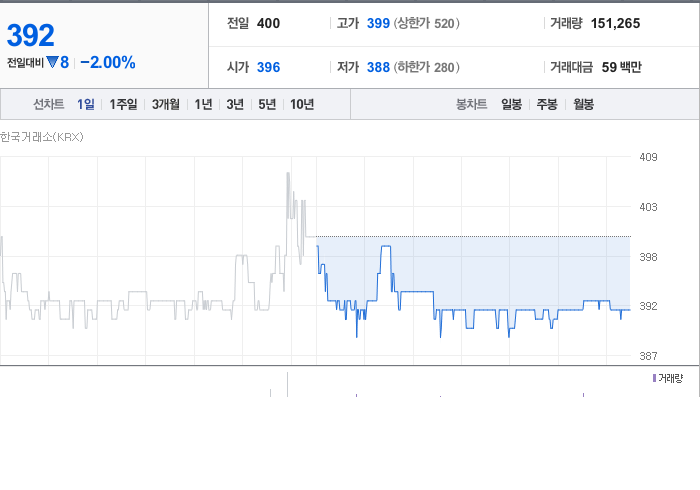Click the 선차트 label
Image resolution: width=700 pixels, height=490 pixels.
click(49, 104)
